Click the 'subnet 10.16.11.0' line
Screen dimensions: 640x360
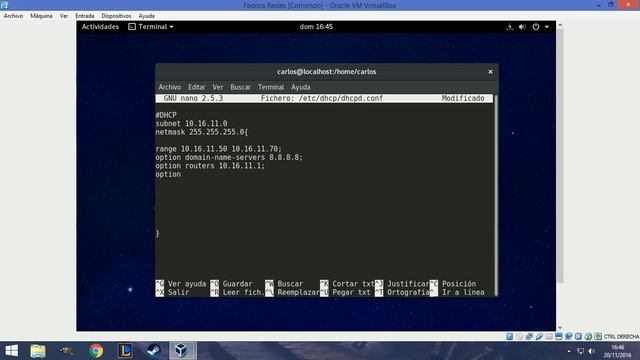[191, 124]
